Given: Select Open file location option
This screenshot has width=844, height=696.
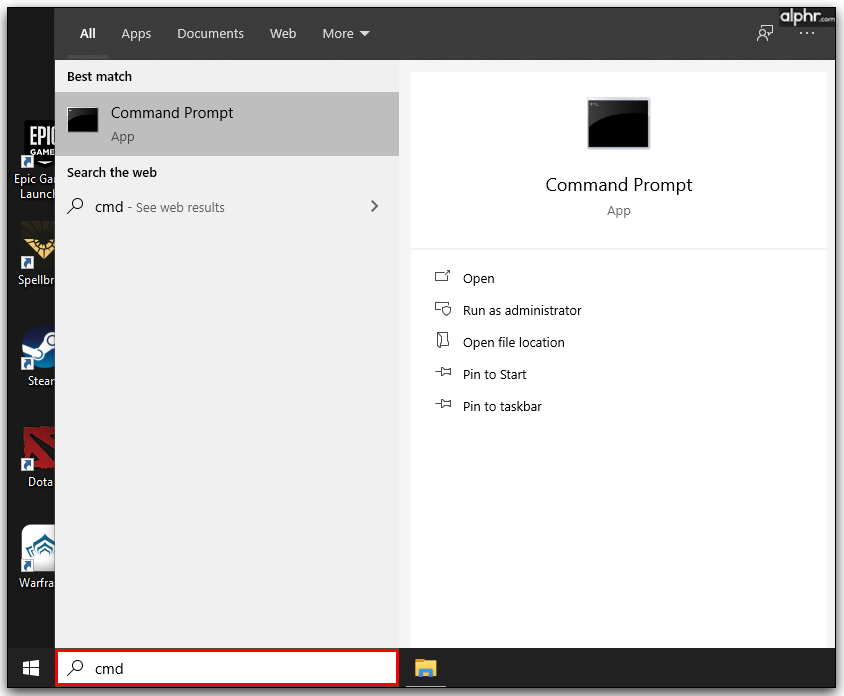Looking at the screenshot, I should pos(513,342).
